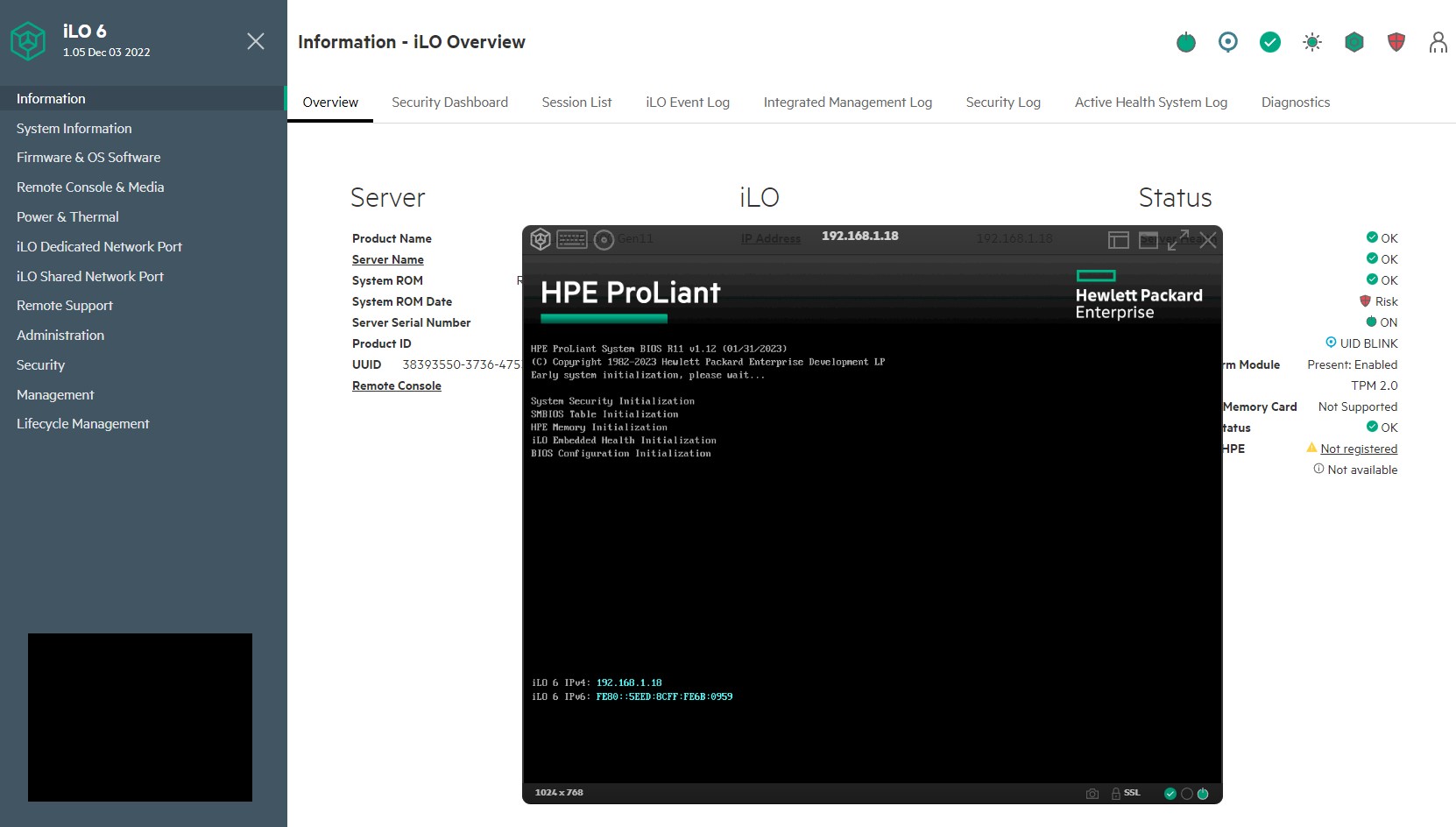This screenshot has height=827, width=1456.
Task: Switch to the Security Dashboard tab
Action: click(x=449, y=102)
